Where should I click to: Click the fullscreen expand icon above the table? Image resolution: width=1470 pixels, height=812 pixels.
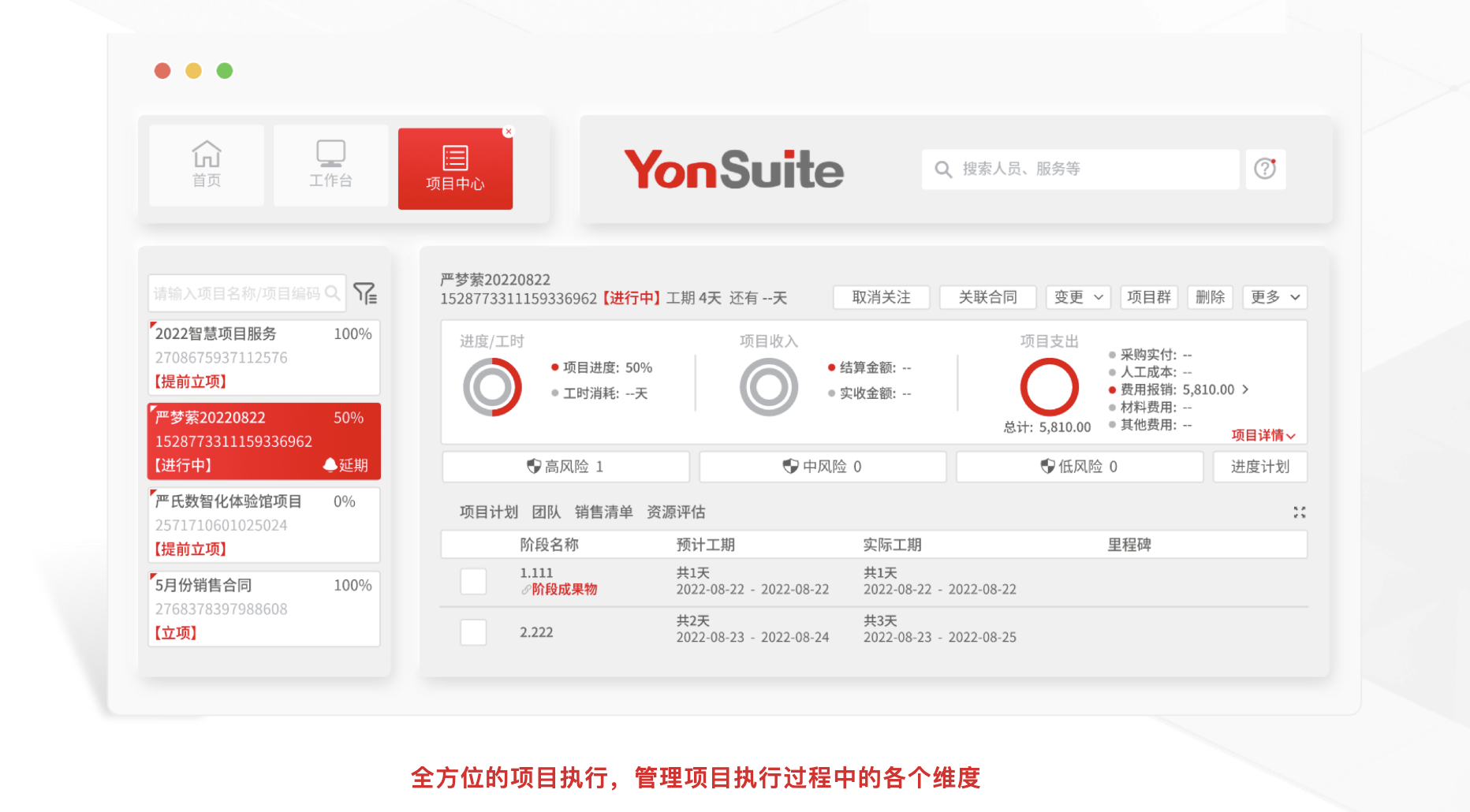coord(1299,512)
